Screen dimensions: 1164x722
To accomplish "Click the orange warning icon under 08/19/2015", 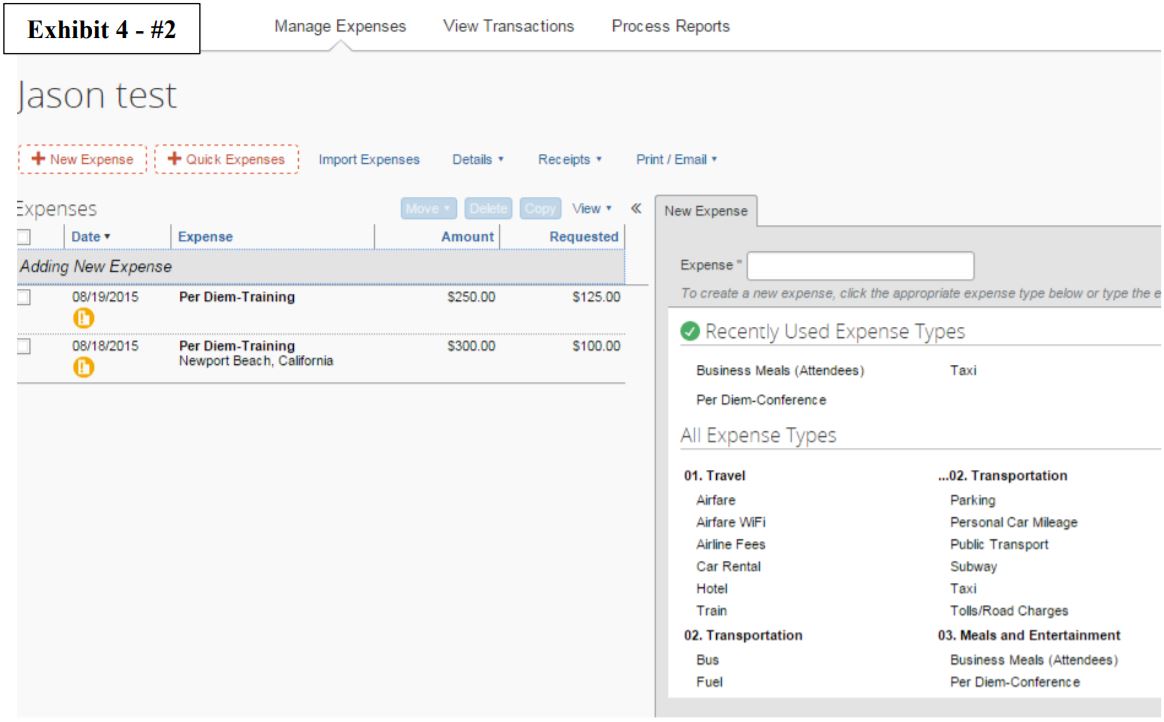I will 83,318.
